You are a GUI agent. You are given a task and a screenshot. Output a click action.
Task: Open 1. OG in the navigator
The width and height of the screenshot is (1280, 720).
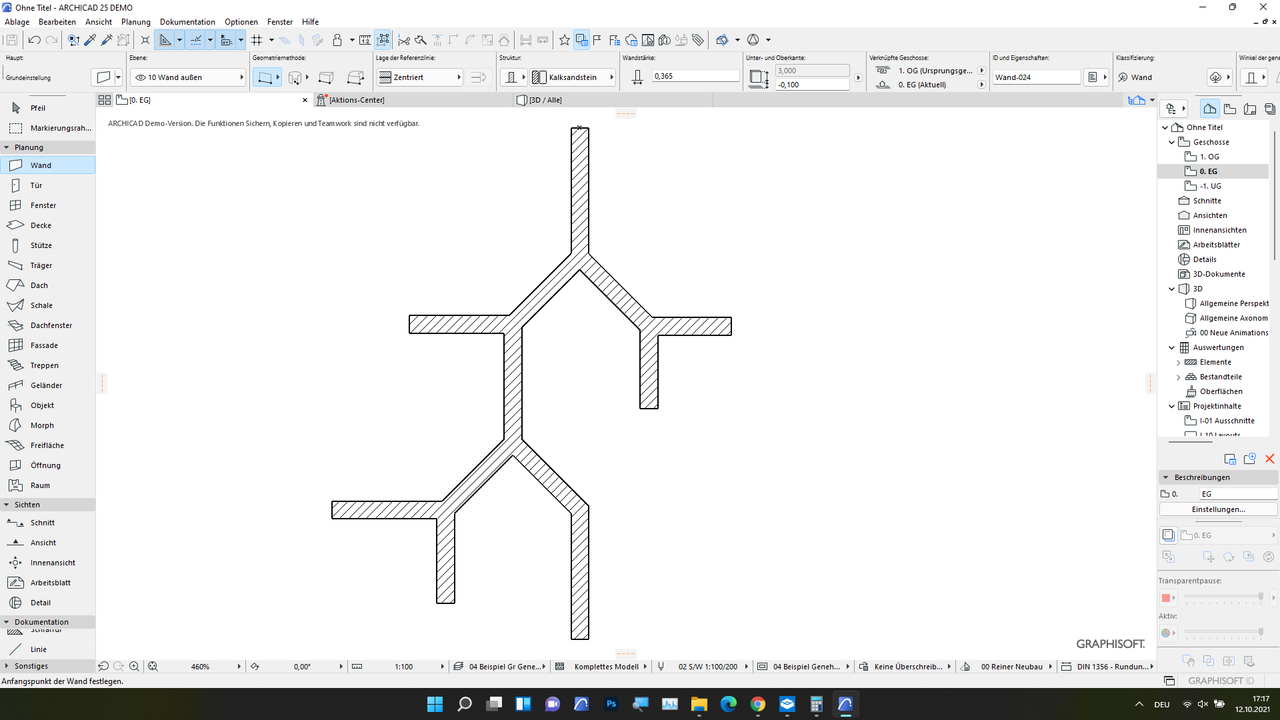point(1209,157)
